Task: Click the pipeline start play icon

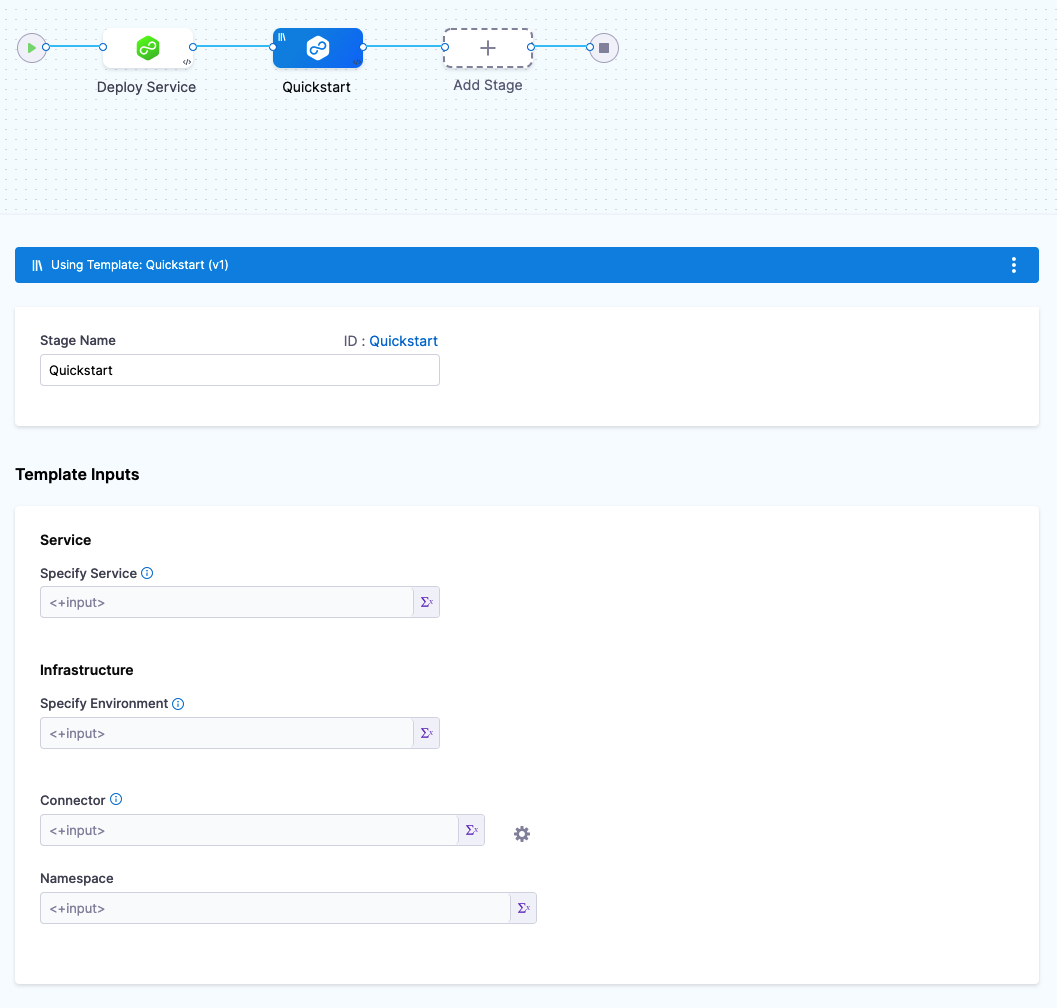Action: (x=32, y=47)
